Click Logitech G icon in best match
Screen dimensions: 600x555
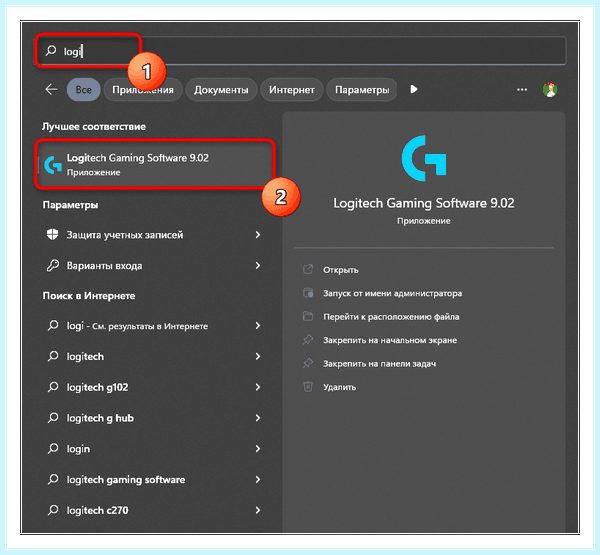coord(53,165)
